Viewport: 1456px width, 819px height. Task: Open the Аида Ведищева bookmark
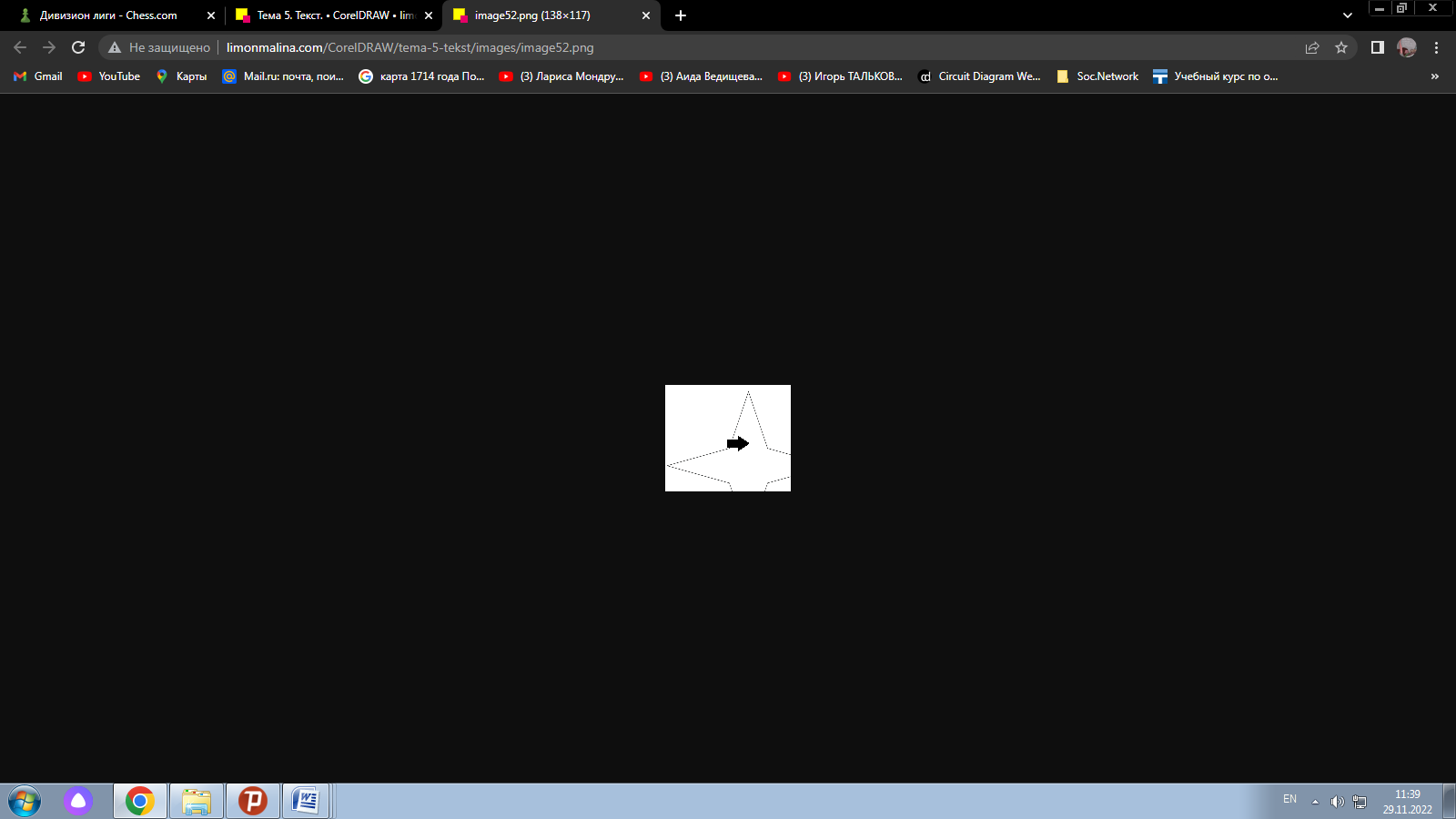[x=701, y=76]
